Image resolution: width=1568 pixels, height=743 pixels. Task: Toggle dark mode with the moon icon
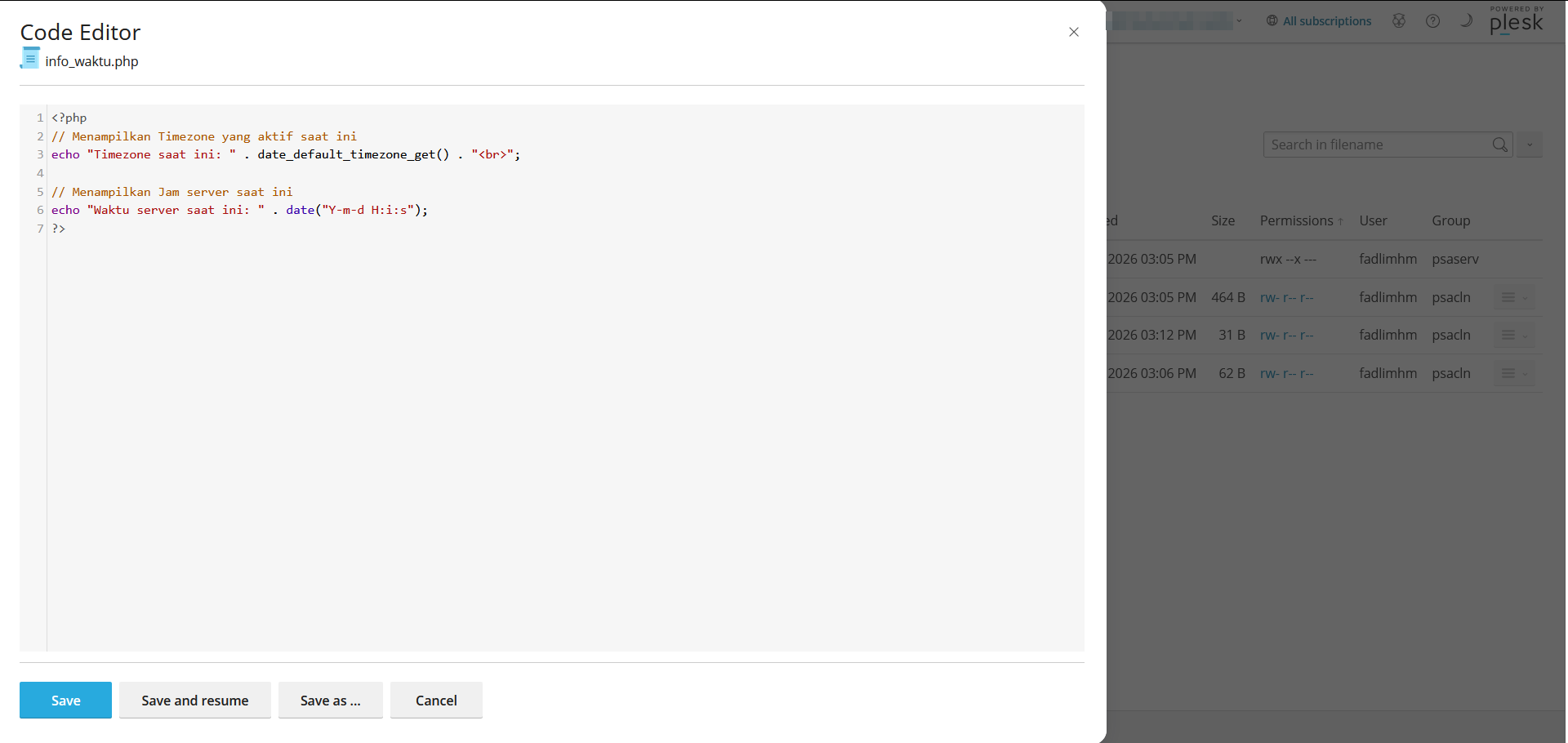click(1467, 20)
